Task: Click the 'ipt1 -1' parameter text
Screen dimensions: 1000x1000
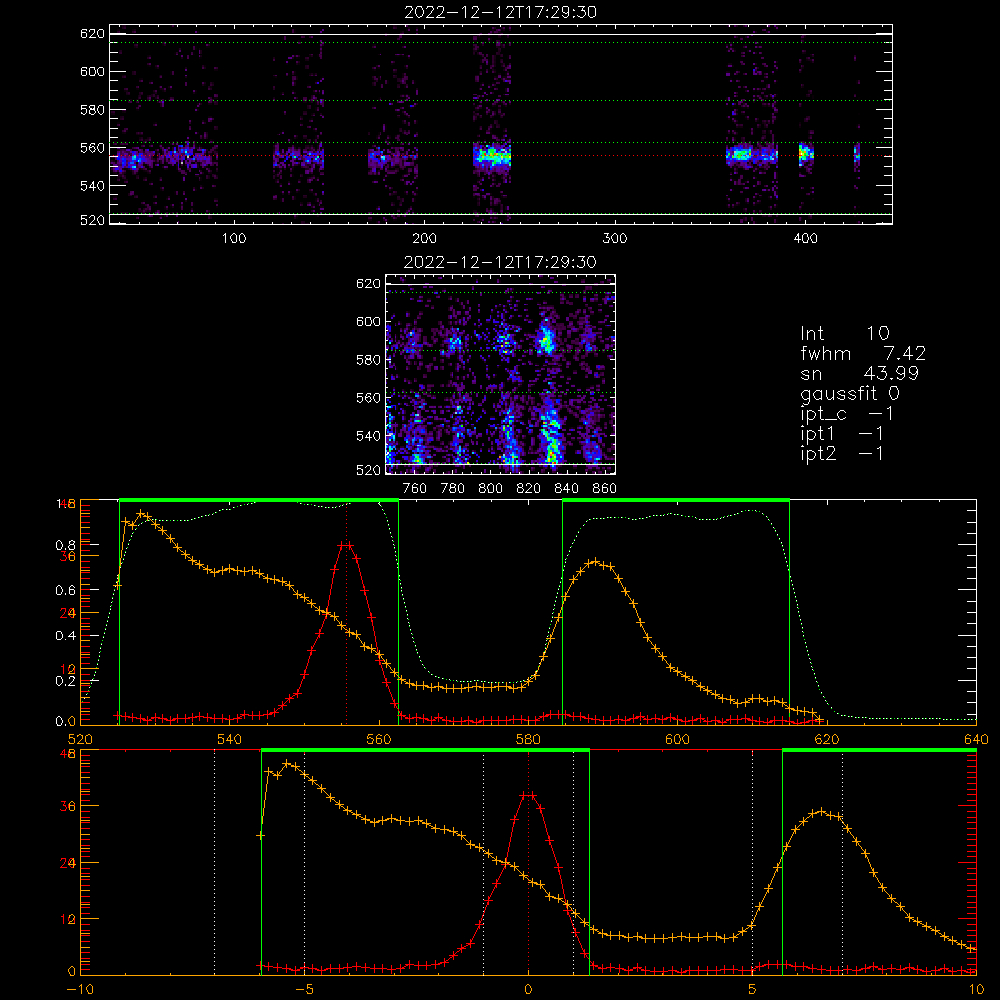Action: click(x=842, y=434)
